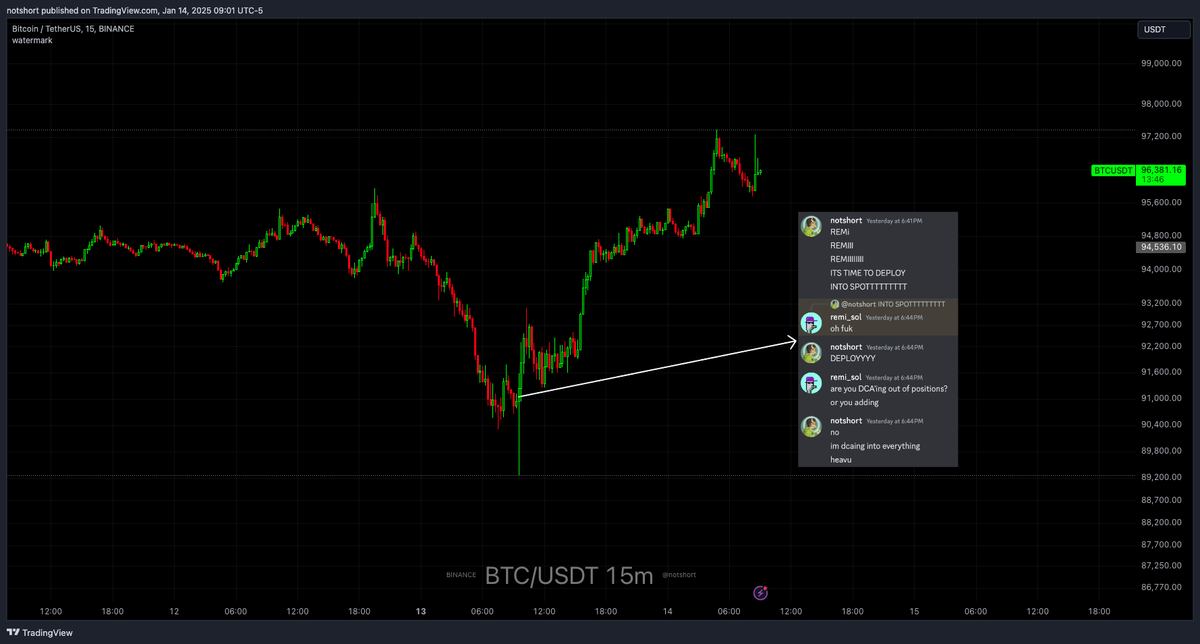Click the 'watermark' indicator label

[x=32, y=40]
